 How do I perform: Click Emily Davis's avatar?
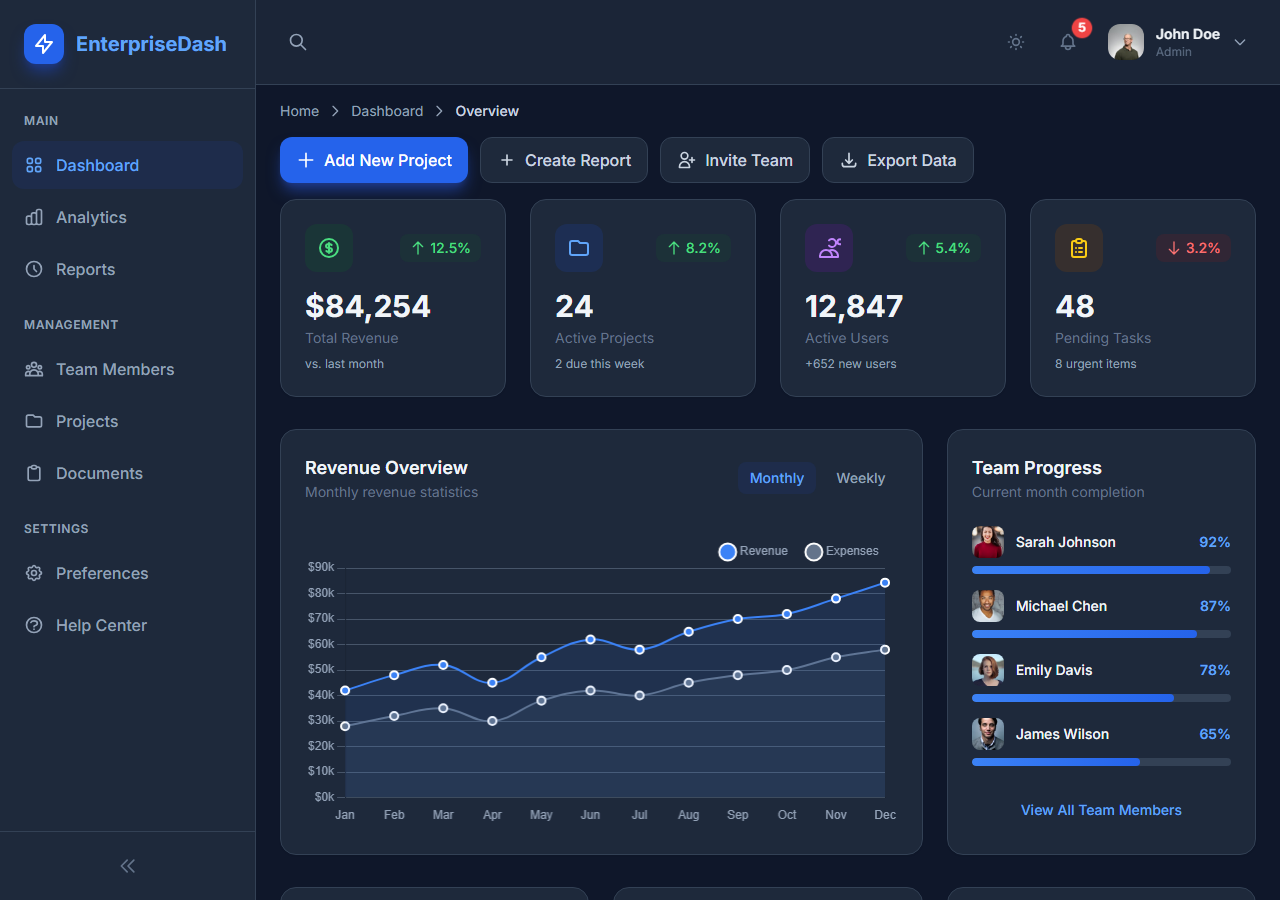pyautogui.click(x=988, y=670)
